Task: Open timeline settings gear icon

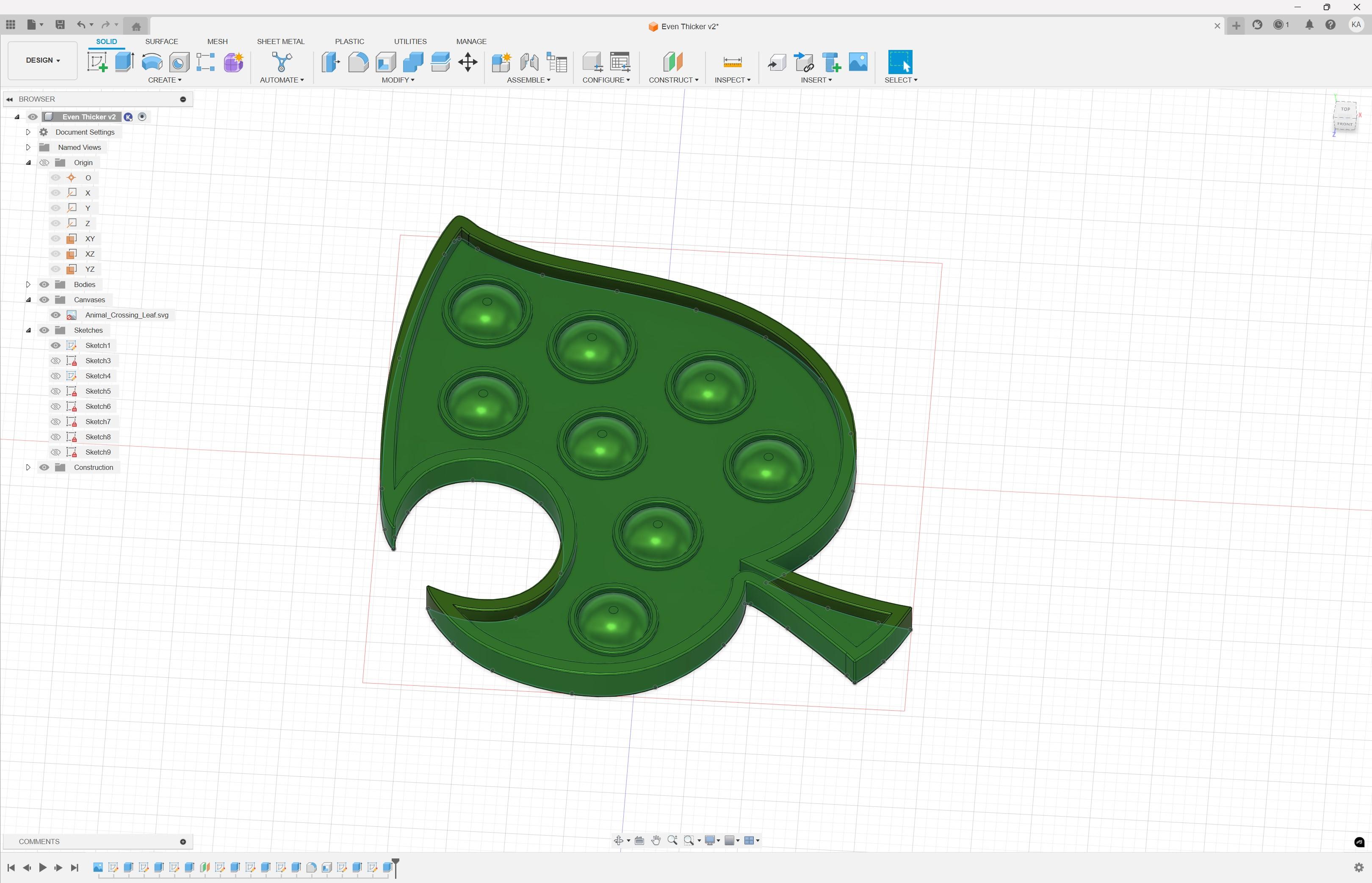Action: [1359, 867]
